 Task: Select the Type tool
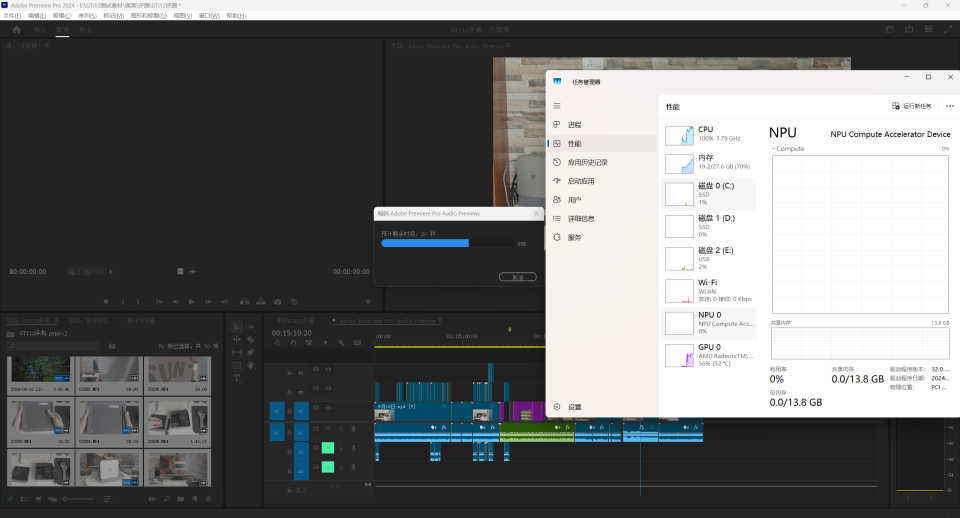click(236, 378)
